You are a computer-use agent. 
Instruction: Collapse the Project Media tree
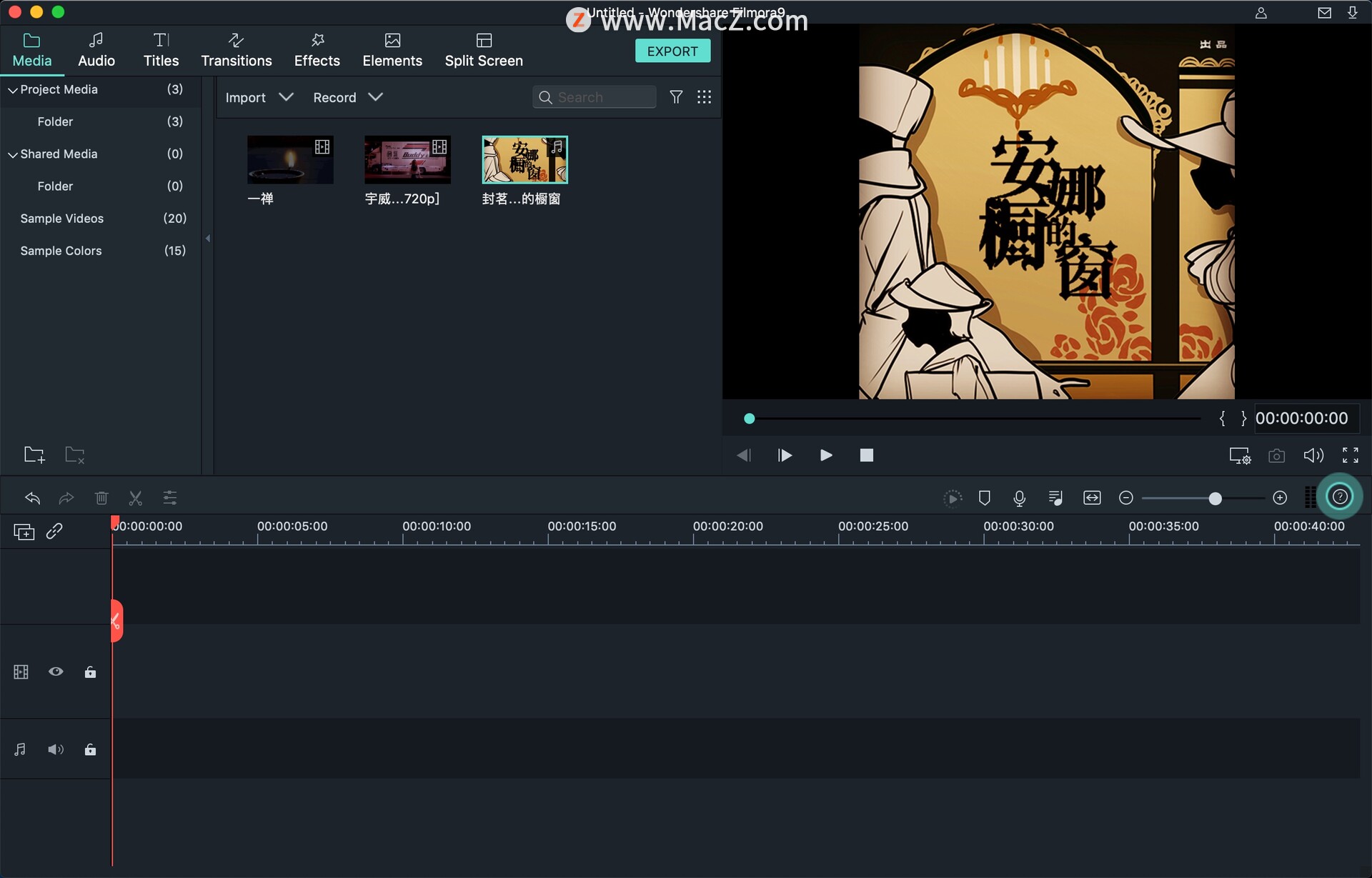coord(13,90)
